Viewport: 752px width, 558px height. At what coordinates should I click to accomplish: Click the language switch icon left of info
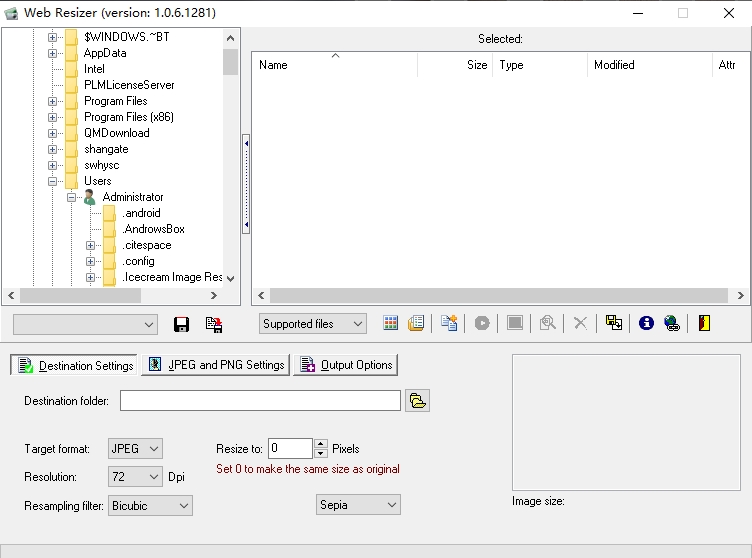tap(614, 323)
